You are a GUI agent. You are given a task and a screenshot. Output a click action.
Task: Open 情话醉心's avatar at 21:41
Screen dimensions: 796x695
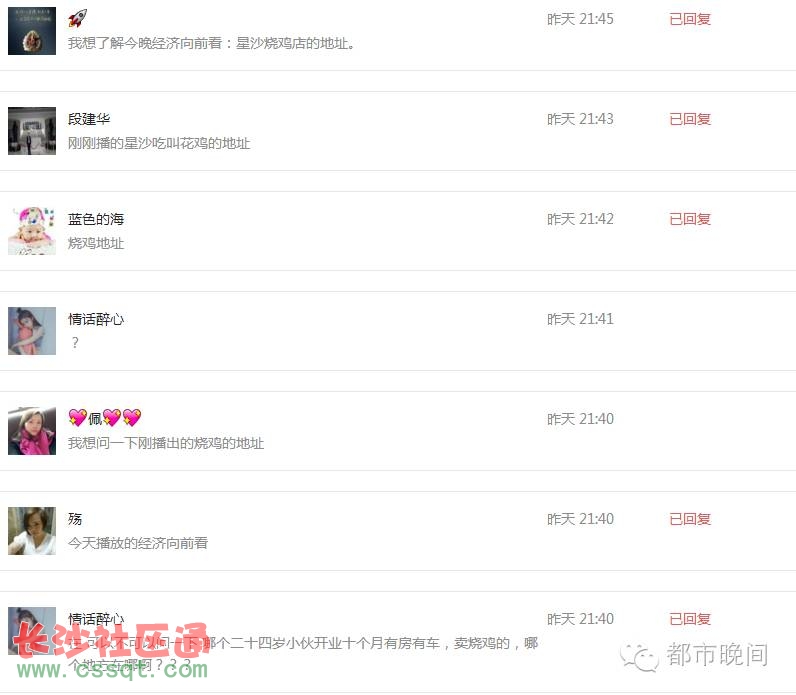point(32,331)
